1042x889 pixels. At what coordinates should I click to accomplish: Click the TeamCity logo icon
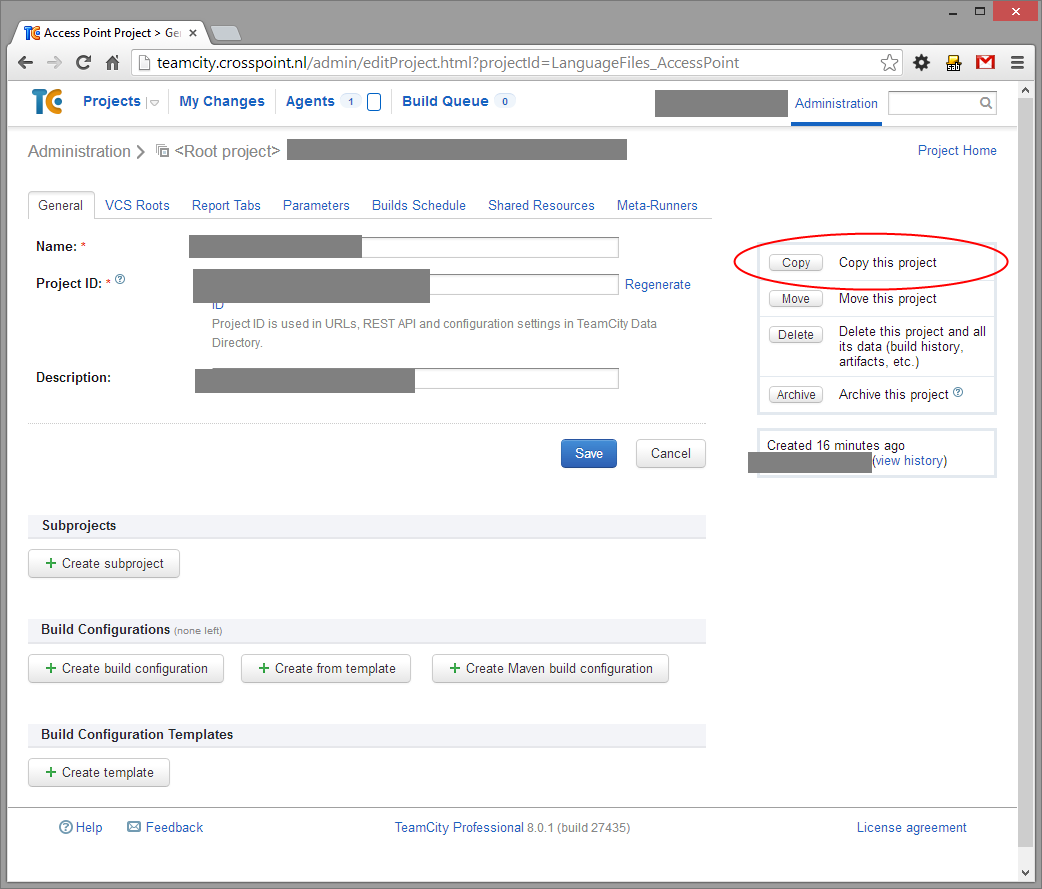pyautogui.click(x=47, y=102)
